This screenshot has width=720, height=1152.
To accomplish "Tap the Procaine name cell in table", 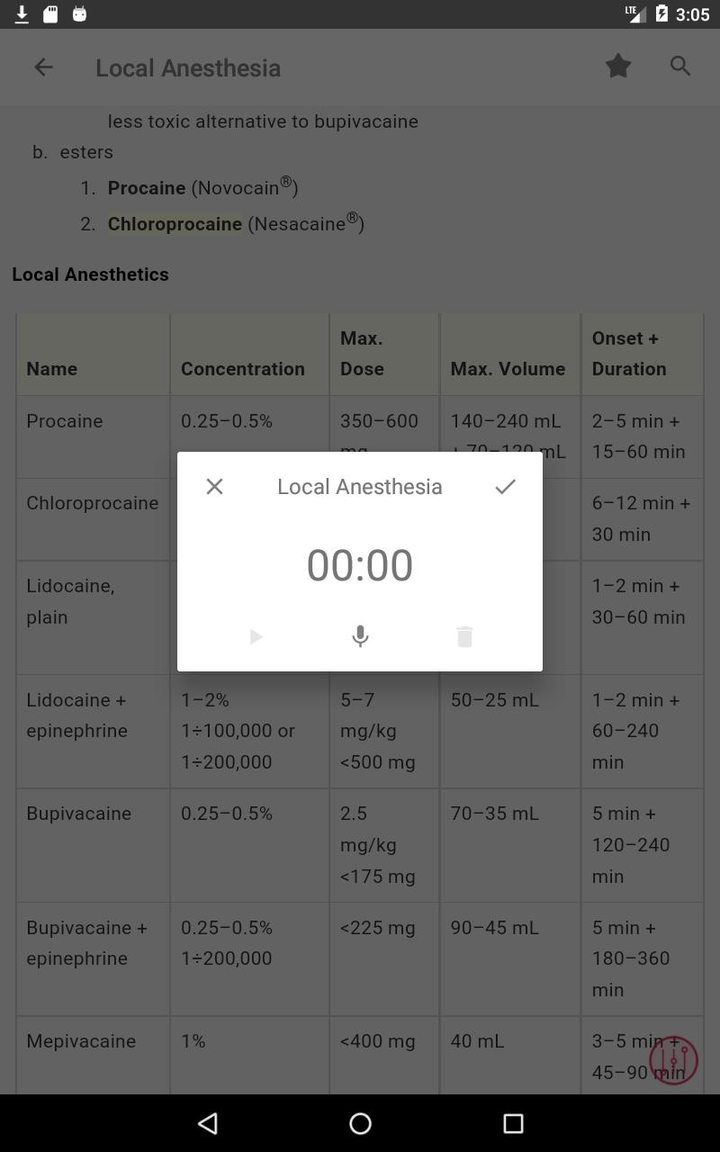I will pyautogui.click(x=93, y=436).
